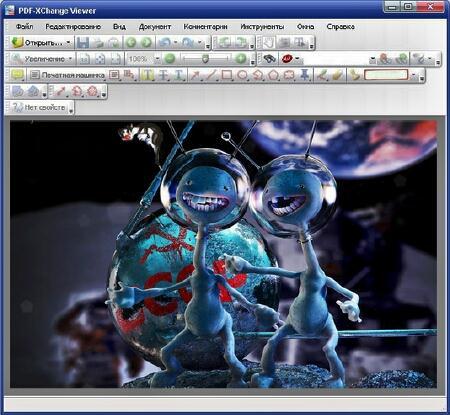The image size is (450, 415).
Task: Select the Strikeout text tool
Action: [x=163, y=75]
